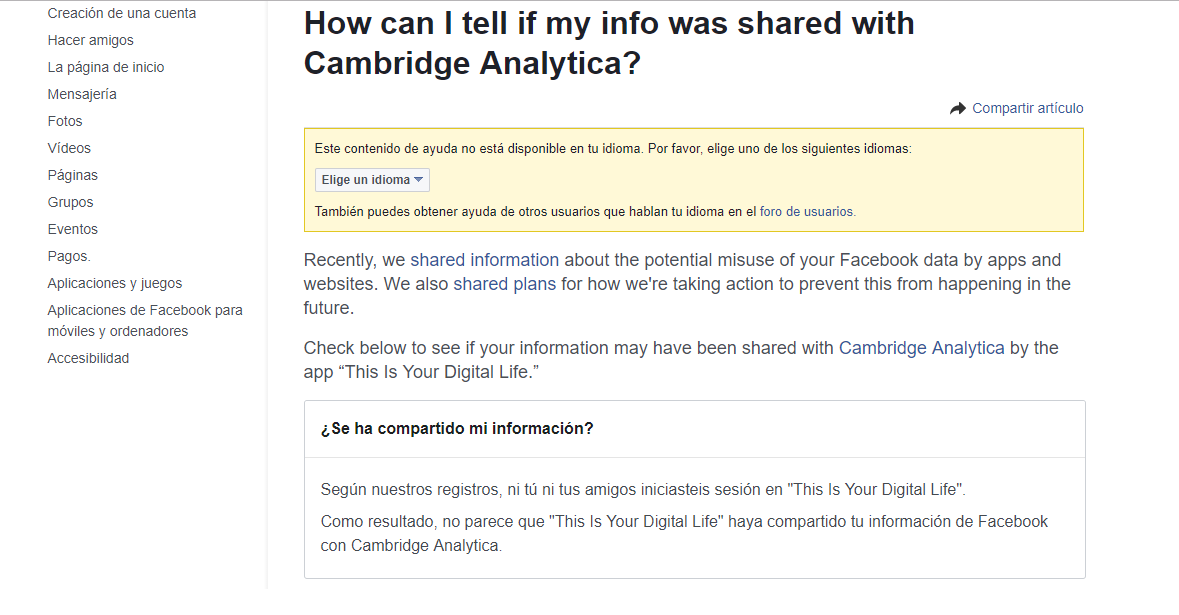Select 'Creación de una cuenta' in sidebar
This screenshot has width=1179, height=615.
tap(122, 14)
